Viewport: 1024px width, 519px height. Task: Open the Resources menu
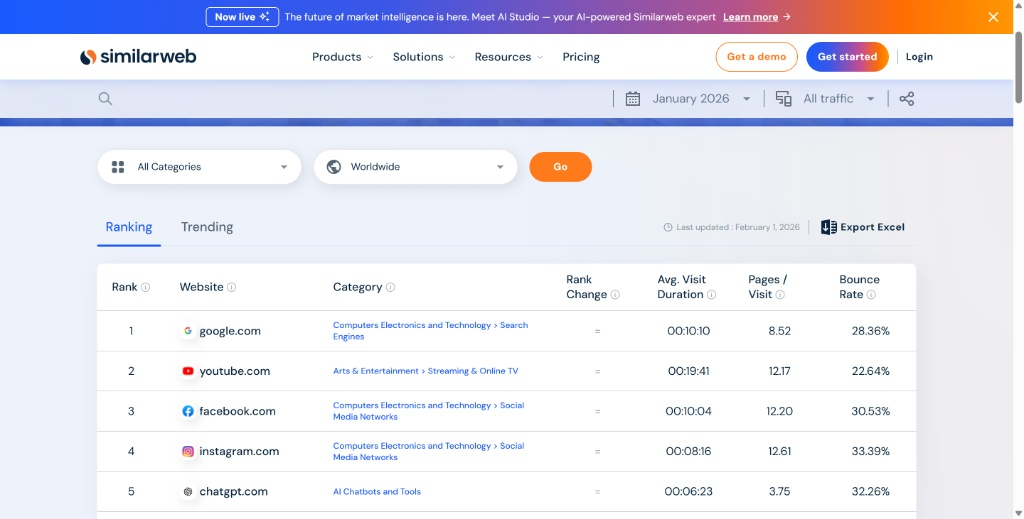point(509,57)
